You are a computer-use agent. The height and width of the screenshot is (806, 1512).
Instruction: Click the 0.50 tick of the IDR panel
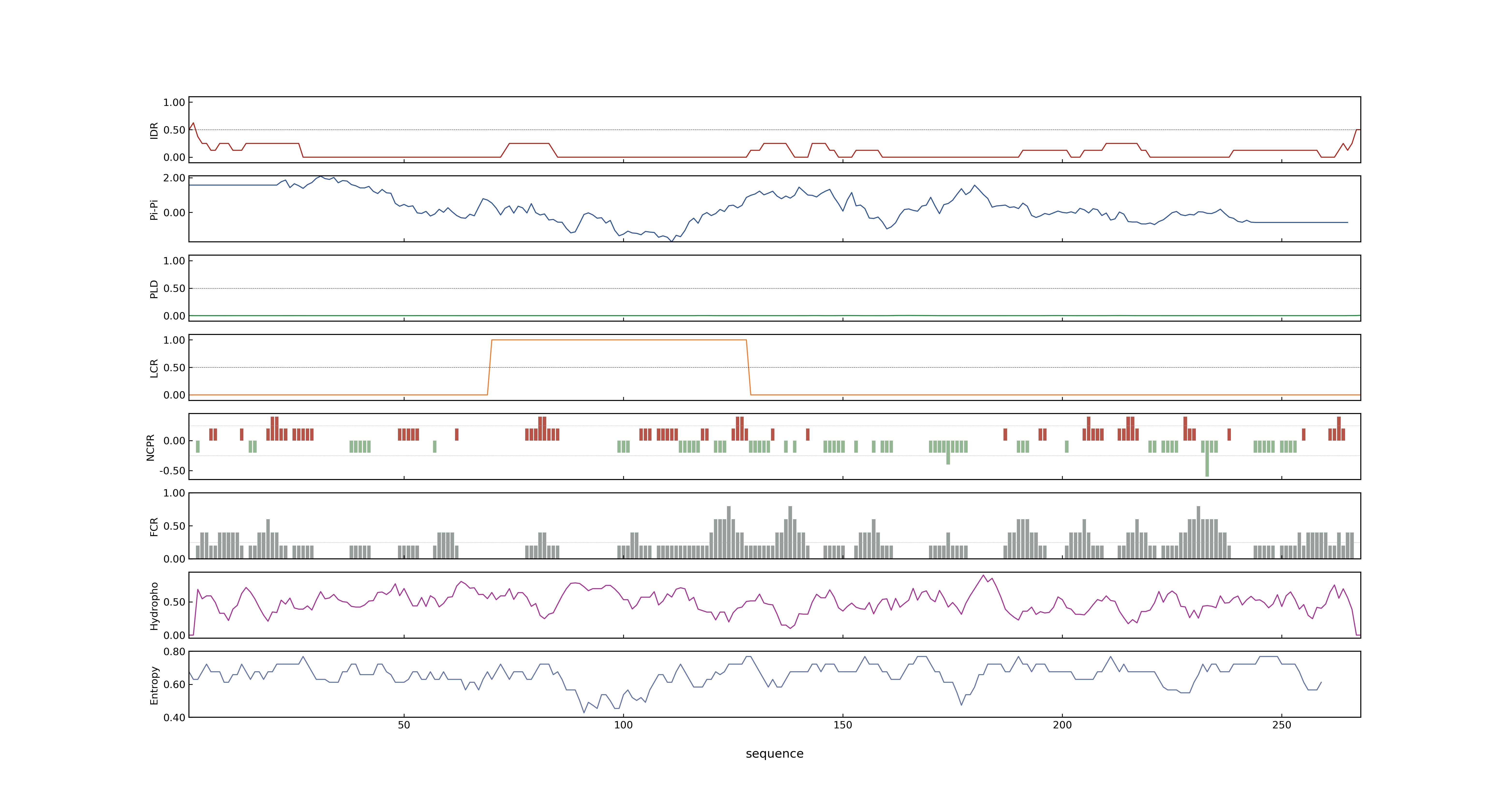click(174, 130)
